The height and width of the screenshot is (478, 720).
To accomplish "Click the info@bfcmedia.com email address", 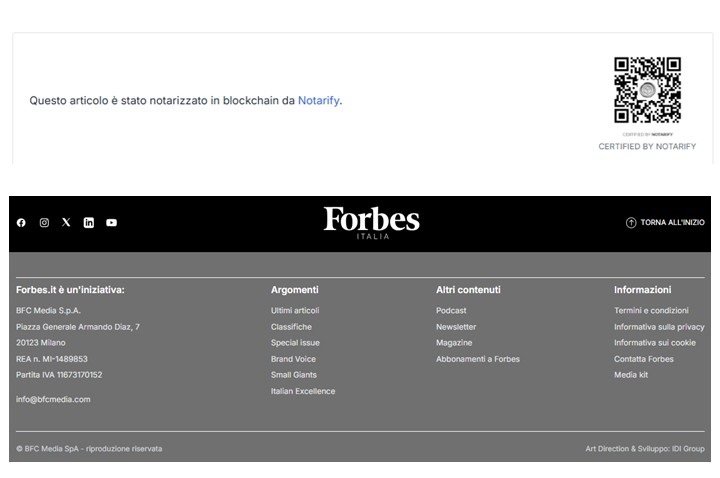I will tap(53, 399).
